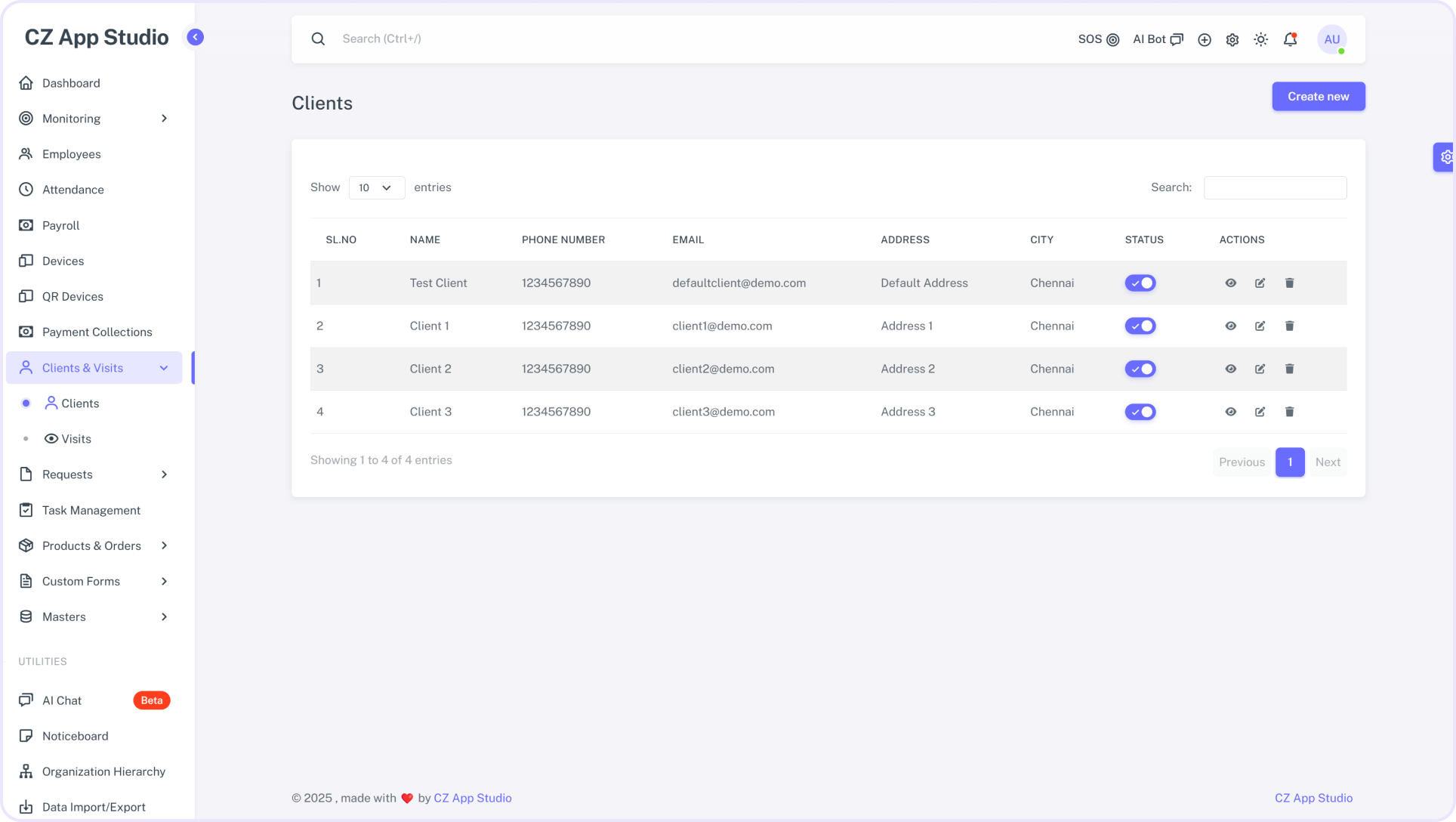The width and height of the screenshot is (1456, 822).
Task: Open the CZ App Studio footer link
Action: tap(1313, 798)
